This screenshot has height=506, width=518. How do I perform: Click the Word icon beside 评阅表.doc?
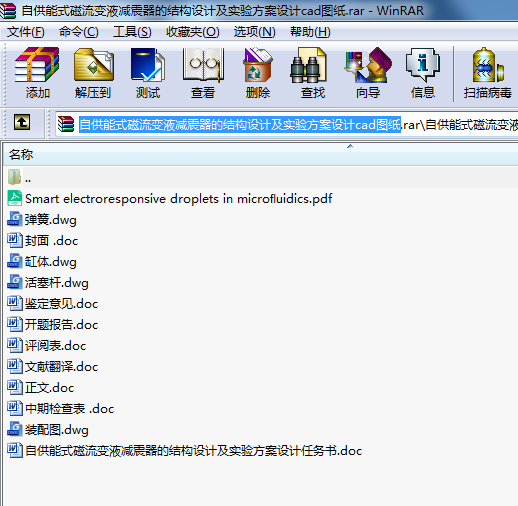coord(15,345)
